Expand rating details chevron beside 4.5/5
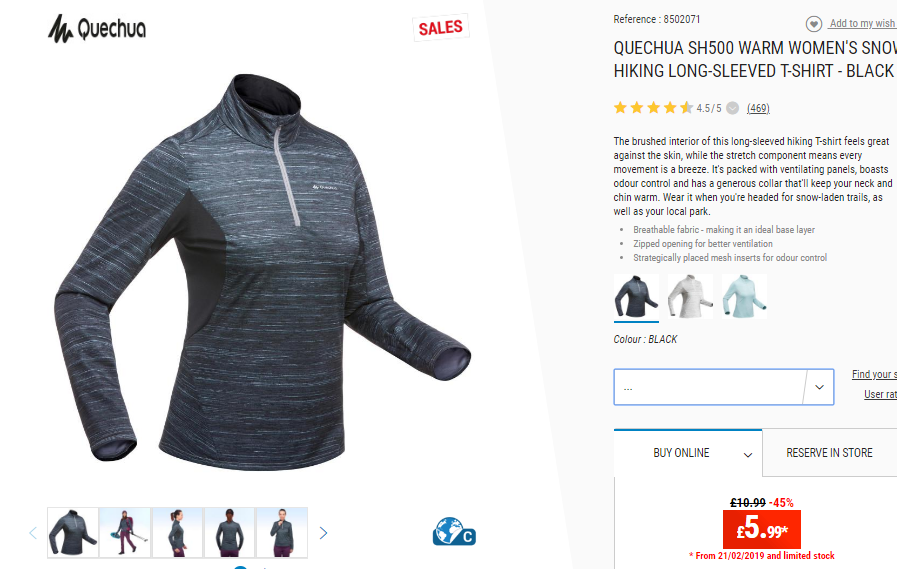The width and height of the screenshot is (897, 569). pyautogui.click(x=732, y=108)
